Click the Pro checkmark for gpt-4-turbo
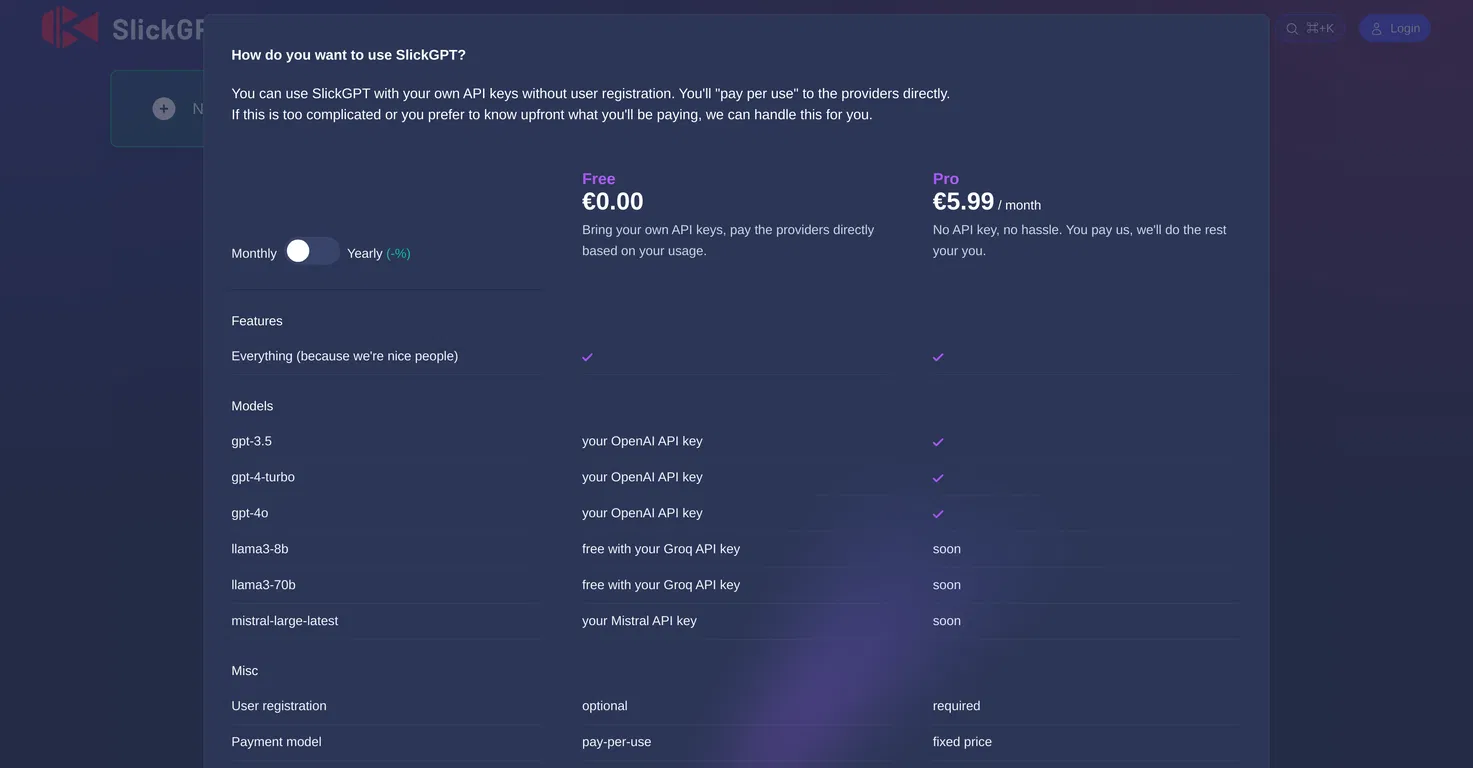Image resolution: width=1473 pixels, height=768 pixels. pos(938,478)
